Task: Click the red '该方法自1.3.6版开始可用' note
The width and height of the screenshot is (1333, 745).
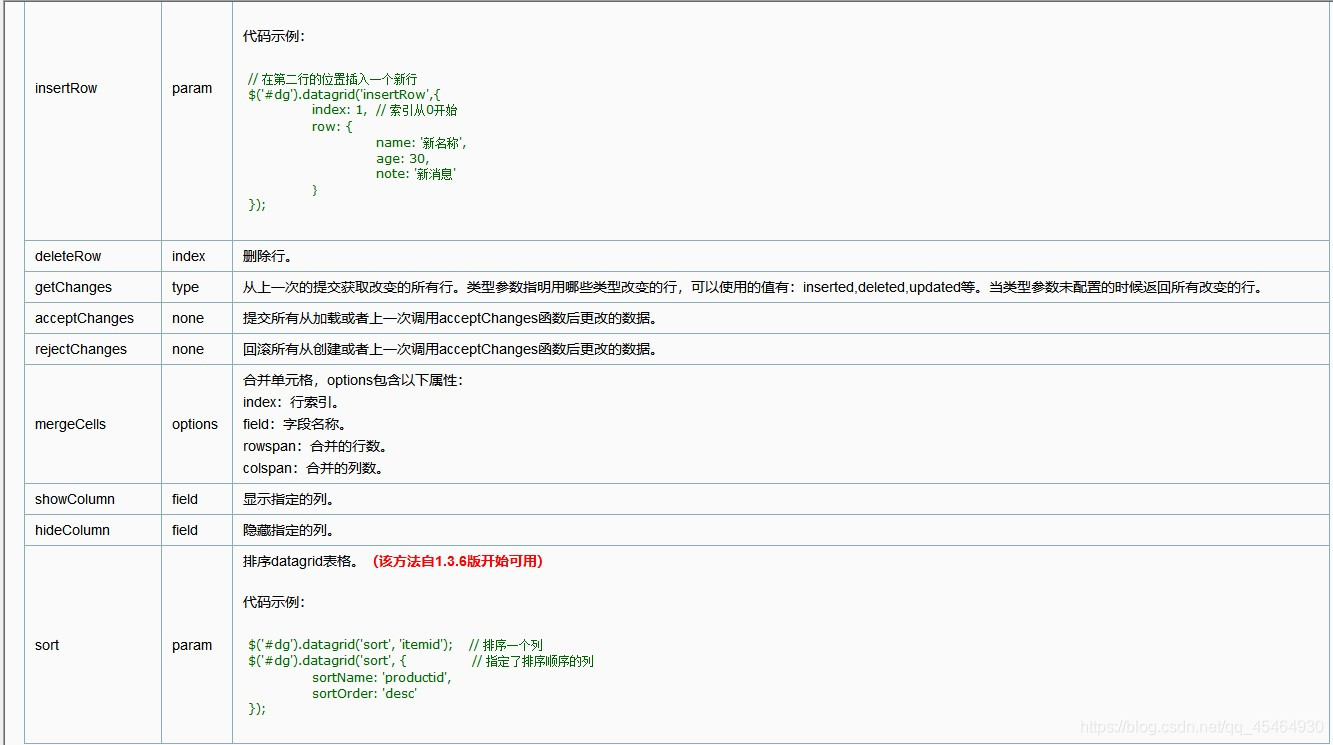Action: [457, 561]
